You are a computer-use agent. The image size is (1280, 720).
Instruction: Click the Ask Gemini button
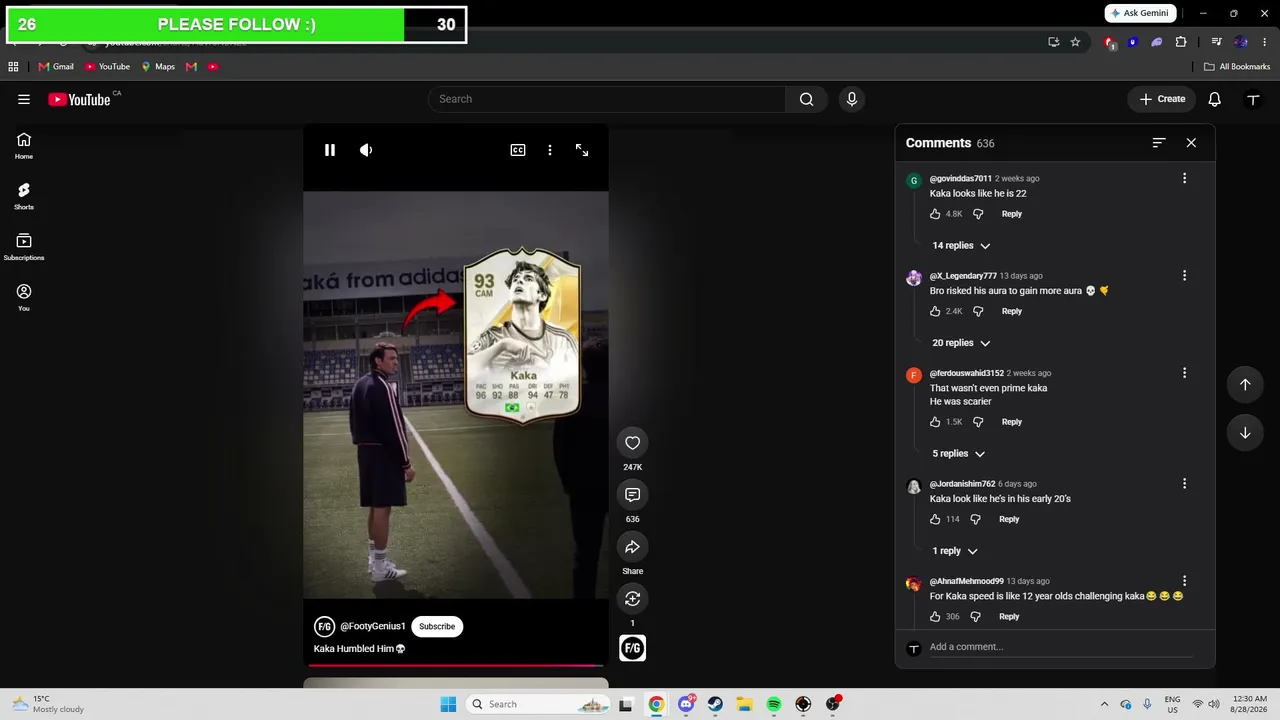1140,13
